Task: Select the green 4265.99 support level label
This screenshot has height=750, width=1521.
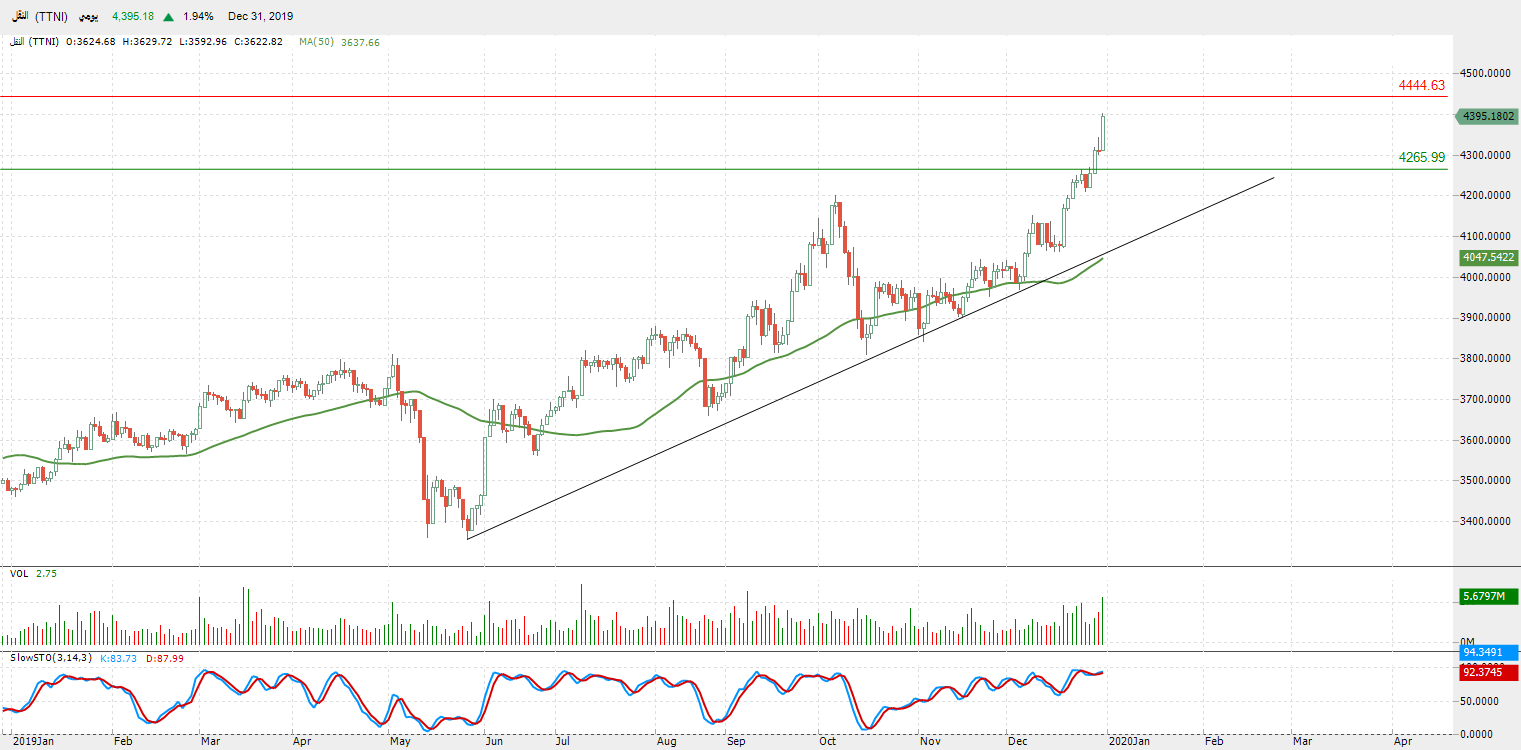Action: (1421, 157)
